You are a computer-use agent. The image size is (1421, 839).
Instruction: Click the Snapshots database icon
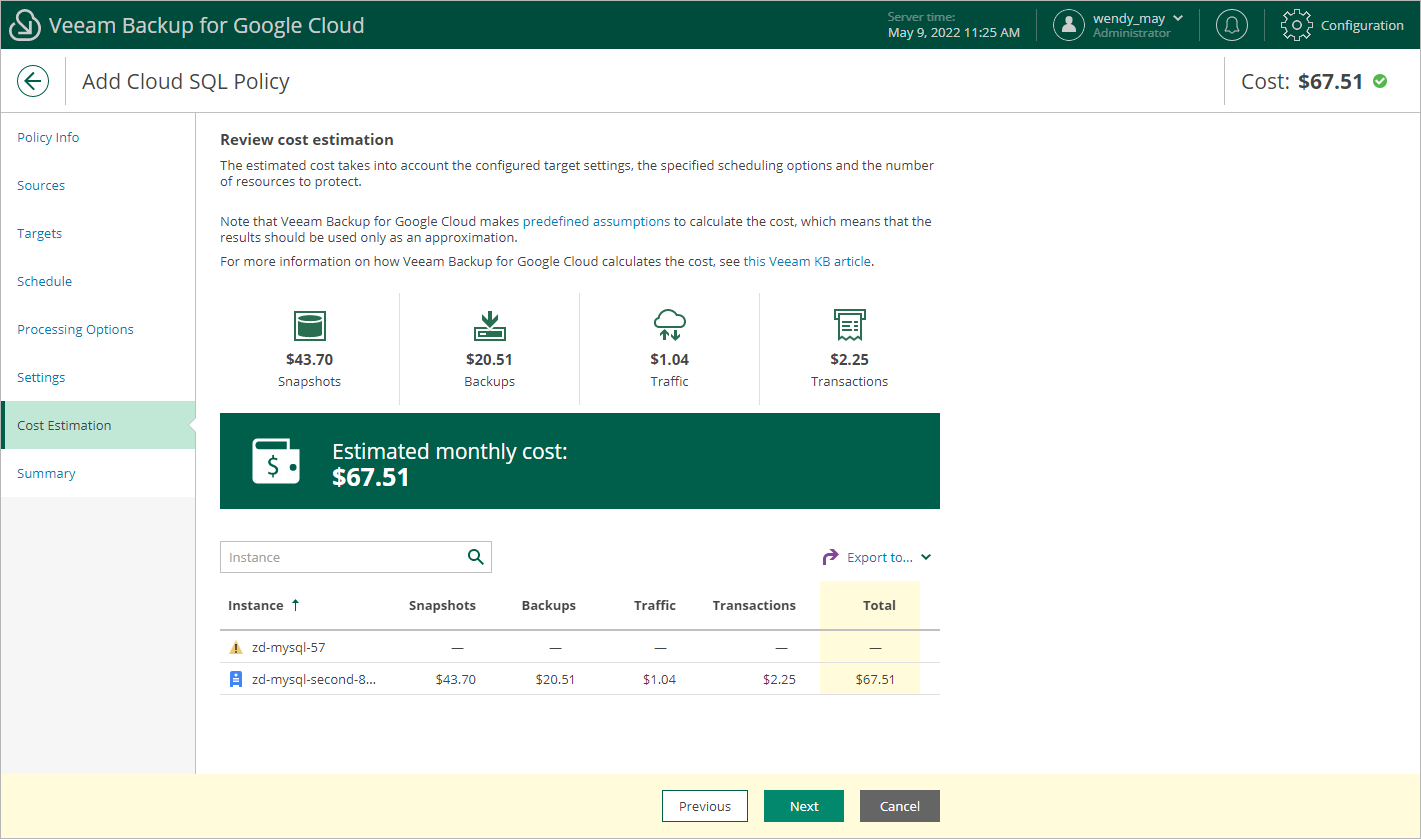pos(309,325)
